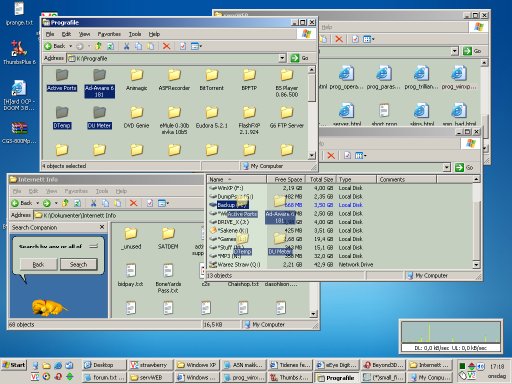Select the BPFTP folder
Screen dimensions: 512x384
coord(249,80)
